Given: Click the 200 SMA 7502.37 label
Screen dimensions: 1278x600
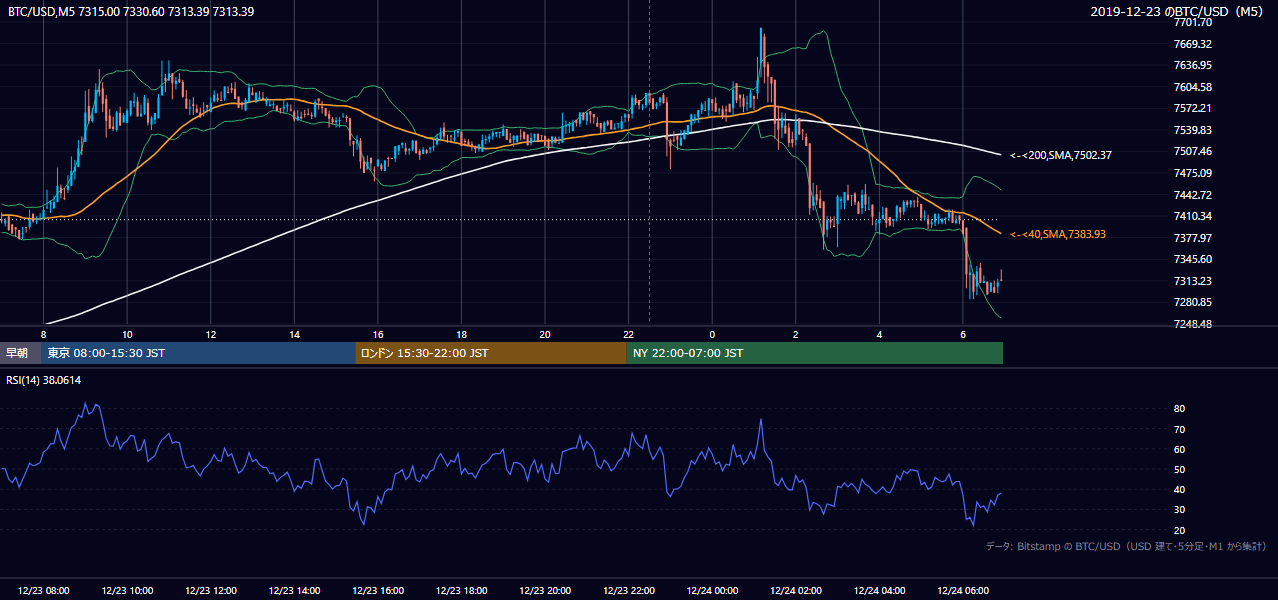Looking at the screenshot, I should (1061, 155).
